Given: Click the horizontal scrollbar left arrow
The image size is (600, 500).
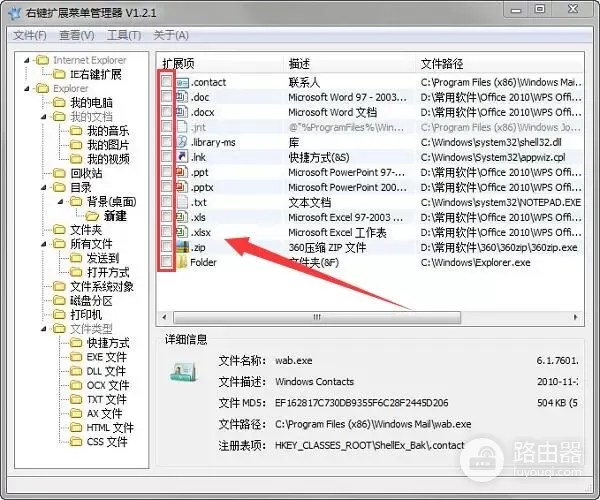Looking at the screenshot, I should pyautogui.click(x=165, y=317).
